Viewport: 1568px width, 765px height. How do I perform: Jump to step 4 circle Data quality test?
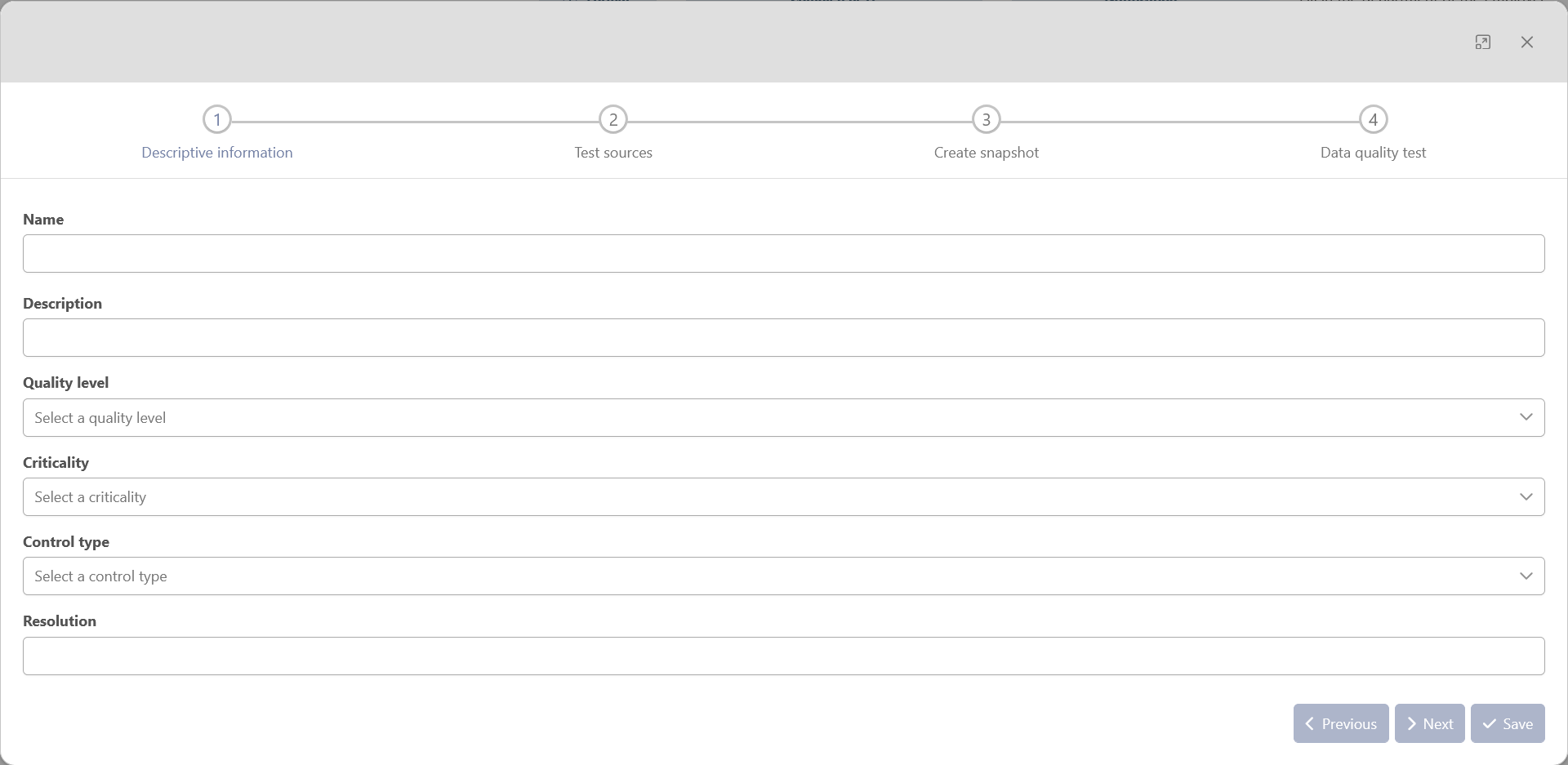1374,120
